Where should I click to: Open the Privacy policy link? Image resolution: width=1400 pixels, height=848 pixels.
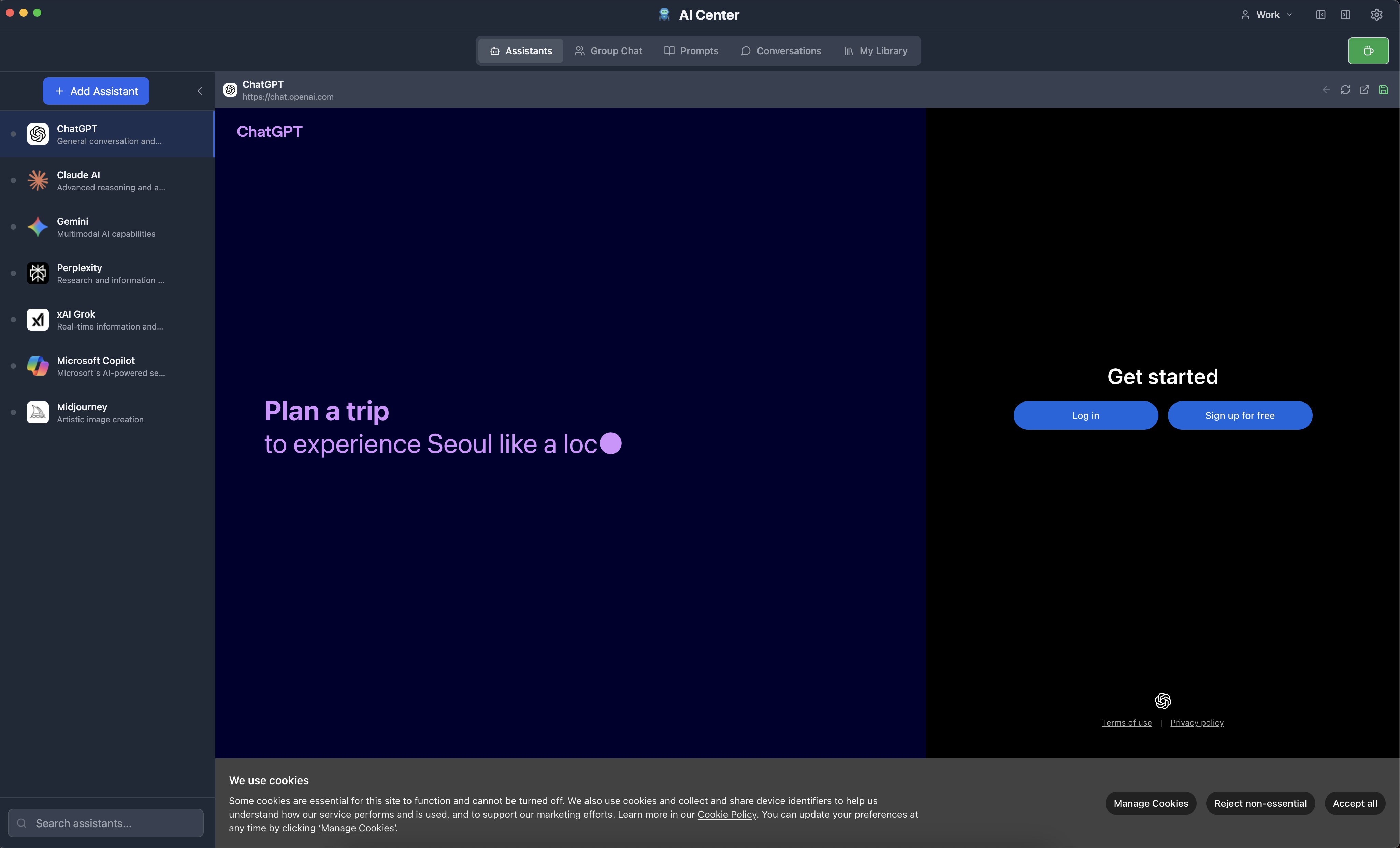pos(1197,722)
